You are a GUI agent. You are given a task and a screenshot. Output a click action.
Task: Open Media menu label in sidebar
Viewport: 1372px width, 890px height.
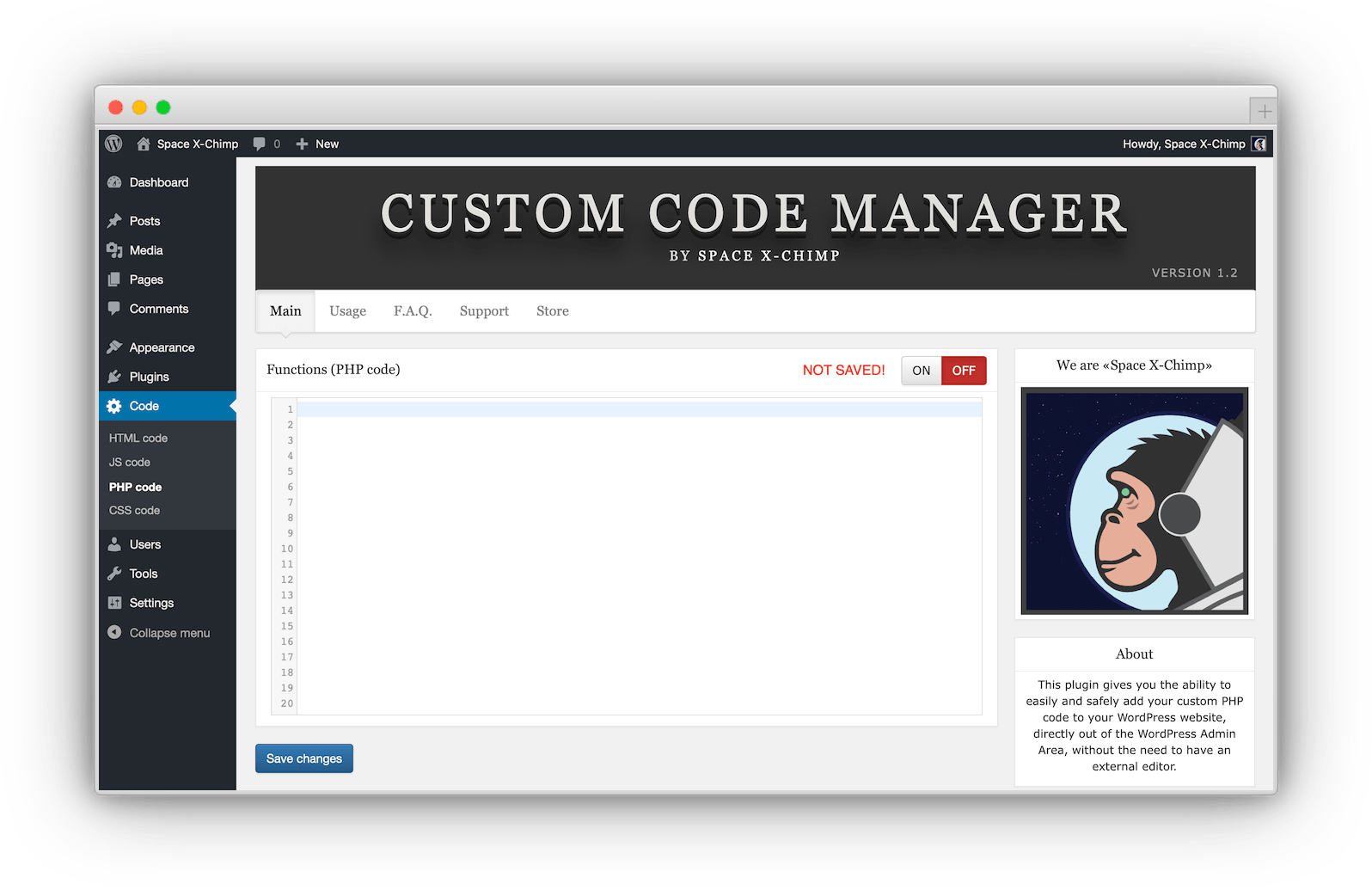click(x=146, y=250)
